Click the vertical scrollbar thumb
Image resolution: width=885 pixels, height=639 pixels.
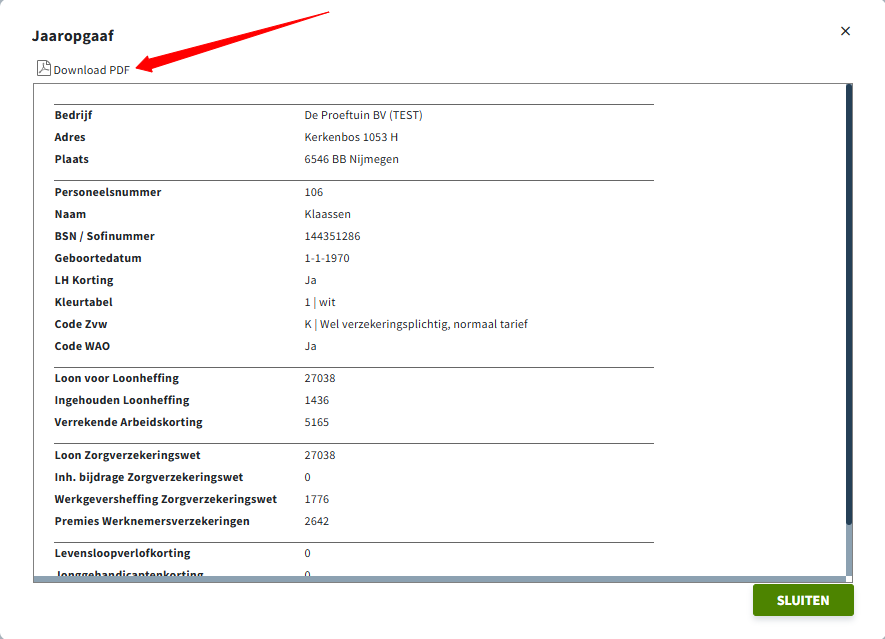(849, 300)
